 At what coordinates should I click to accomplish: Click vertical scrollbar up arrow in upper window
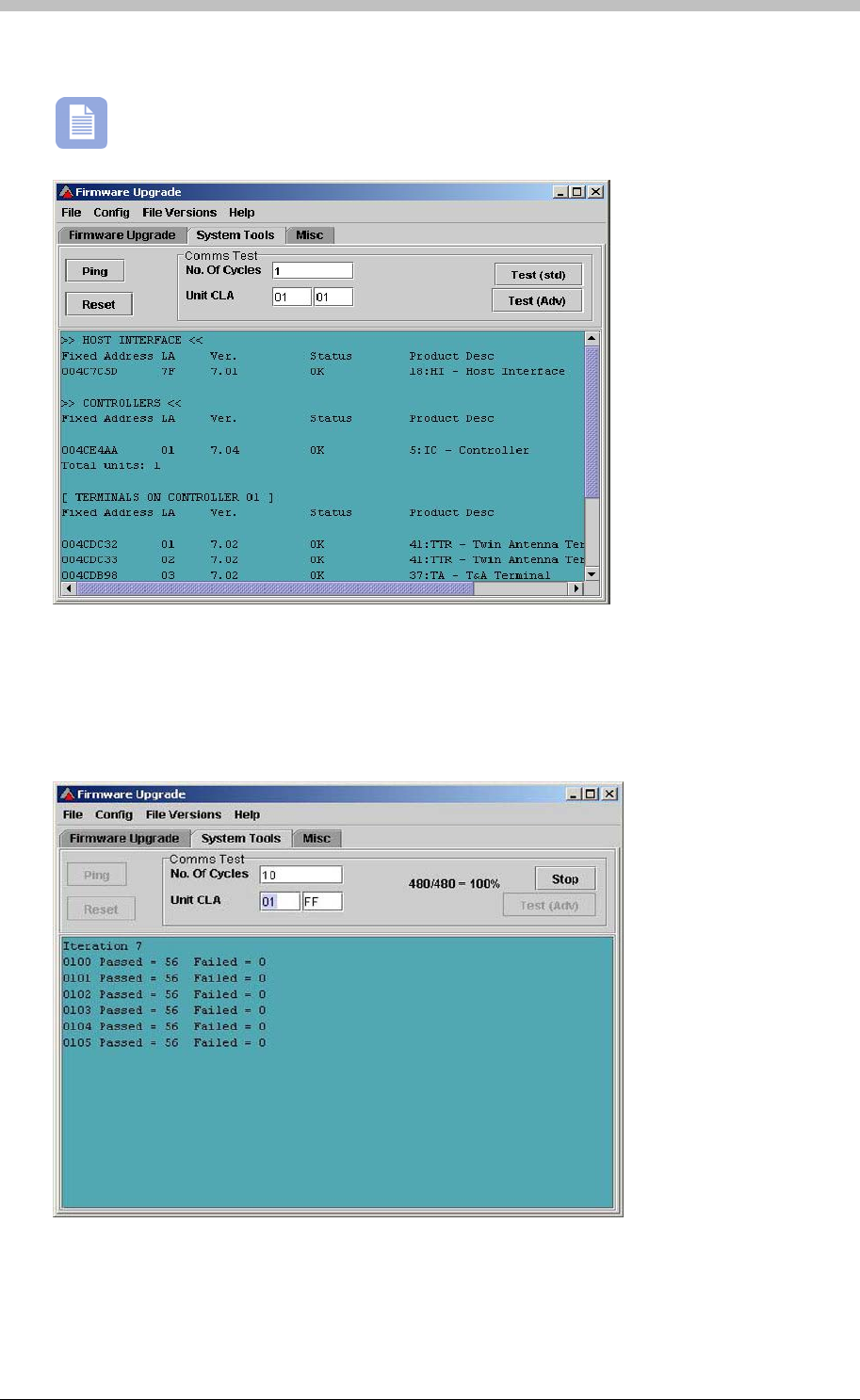tap(592, 338)
